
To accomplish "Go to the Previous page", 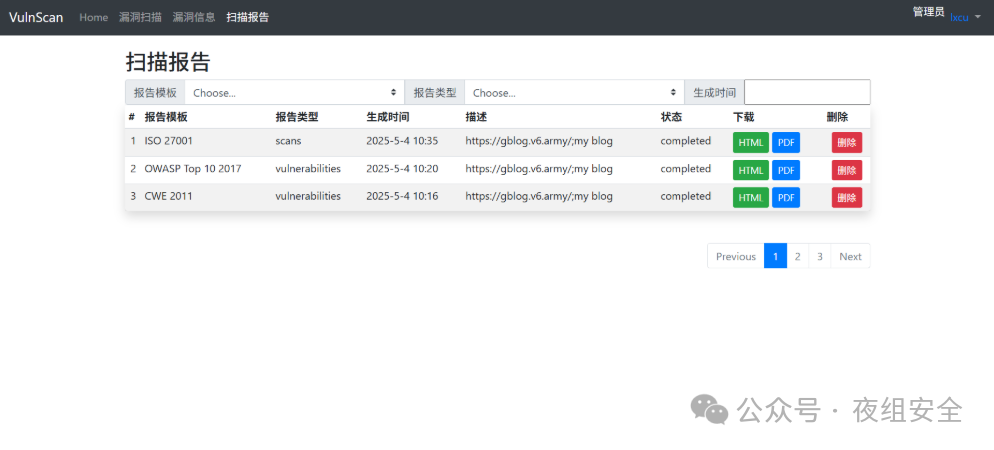I will [x=736, y=256].
